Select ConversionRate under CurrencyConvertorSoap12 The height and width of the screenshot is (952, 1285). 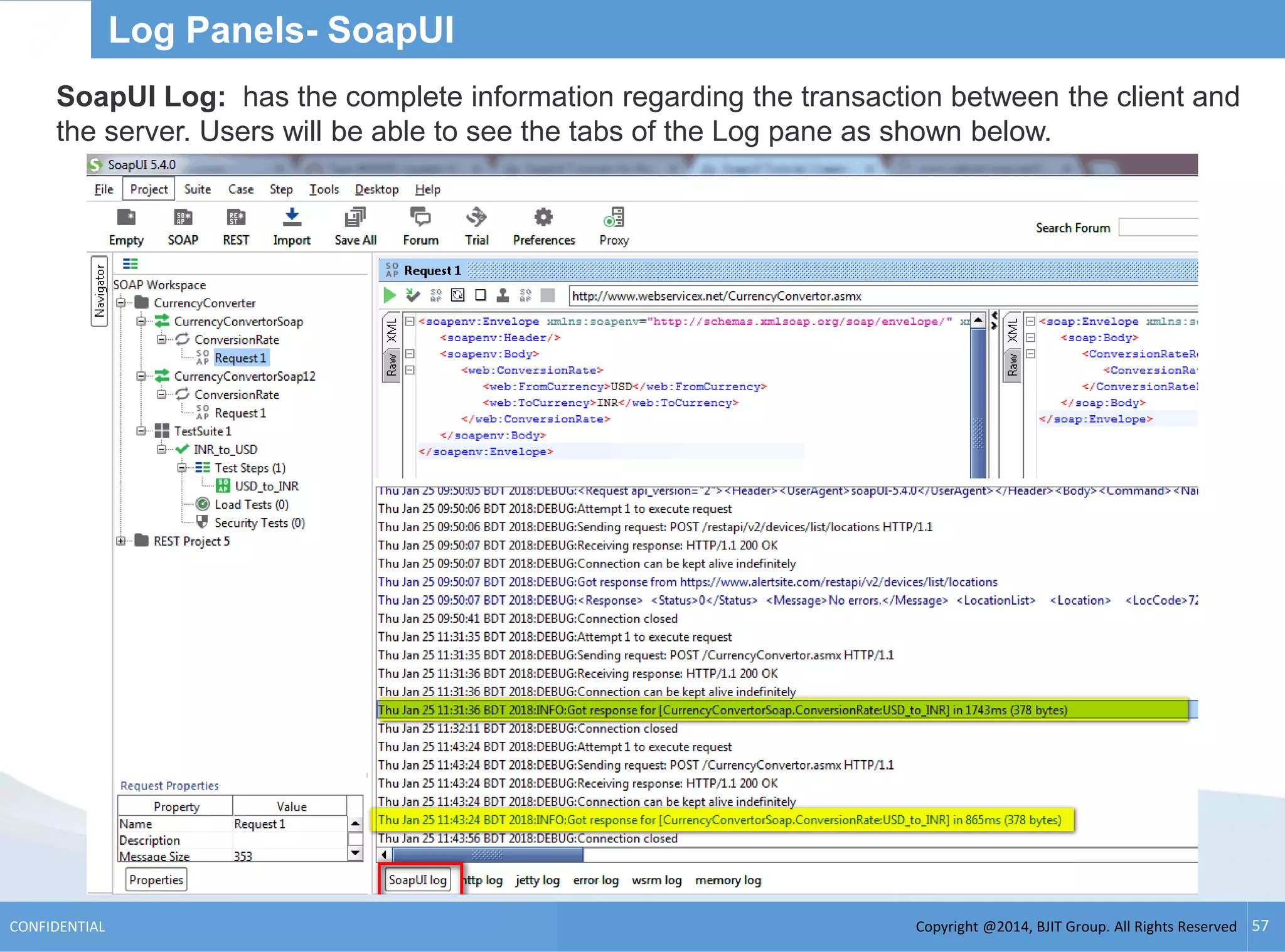[x=237, y=394]
